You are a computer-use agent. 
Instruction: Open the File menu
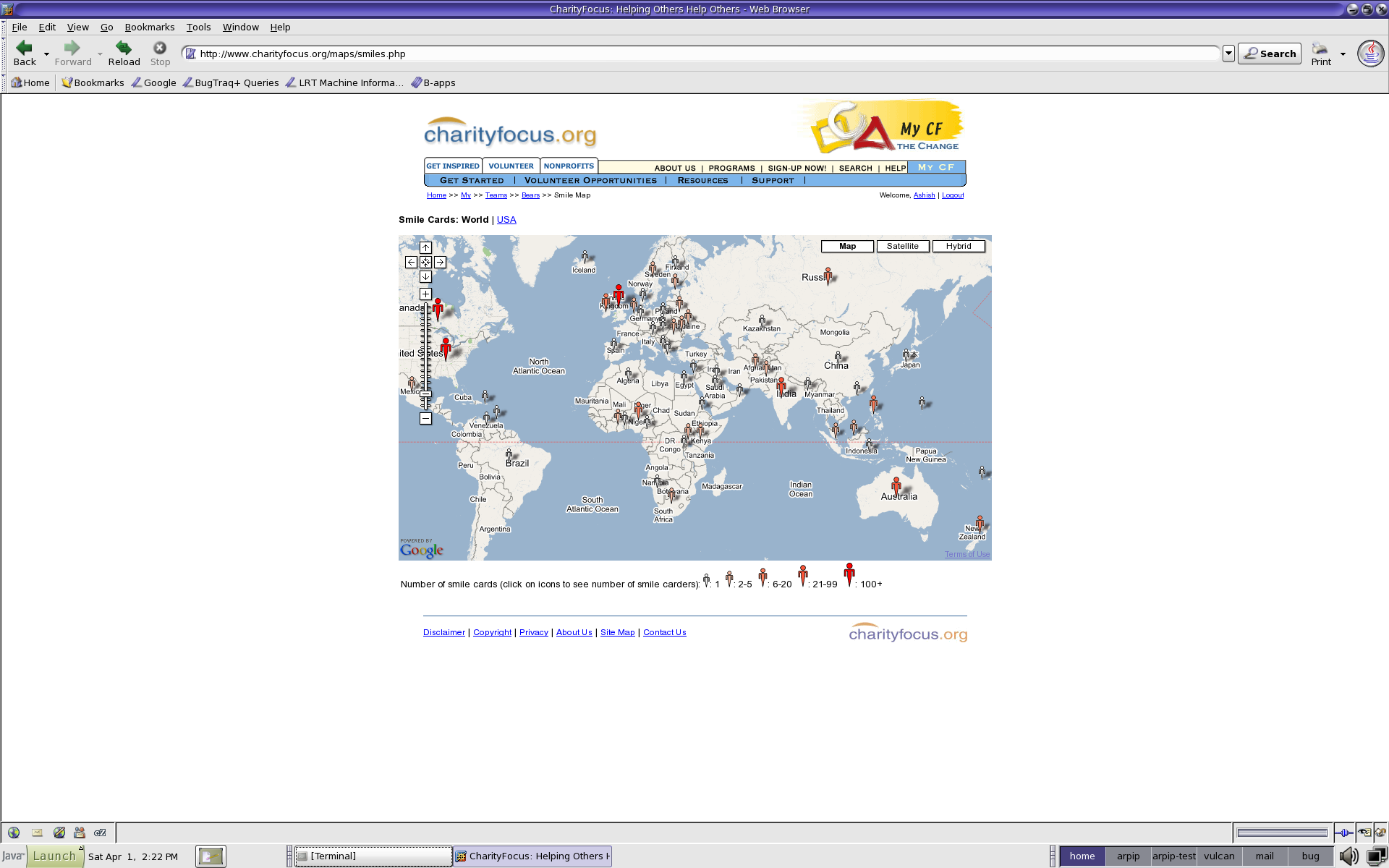click(20, 27)
